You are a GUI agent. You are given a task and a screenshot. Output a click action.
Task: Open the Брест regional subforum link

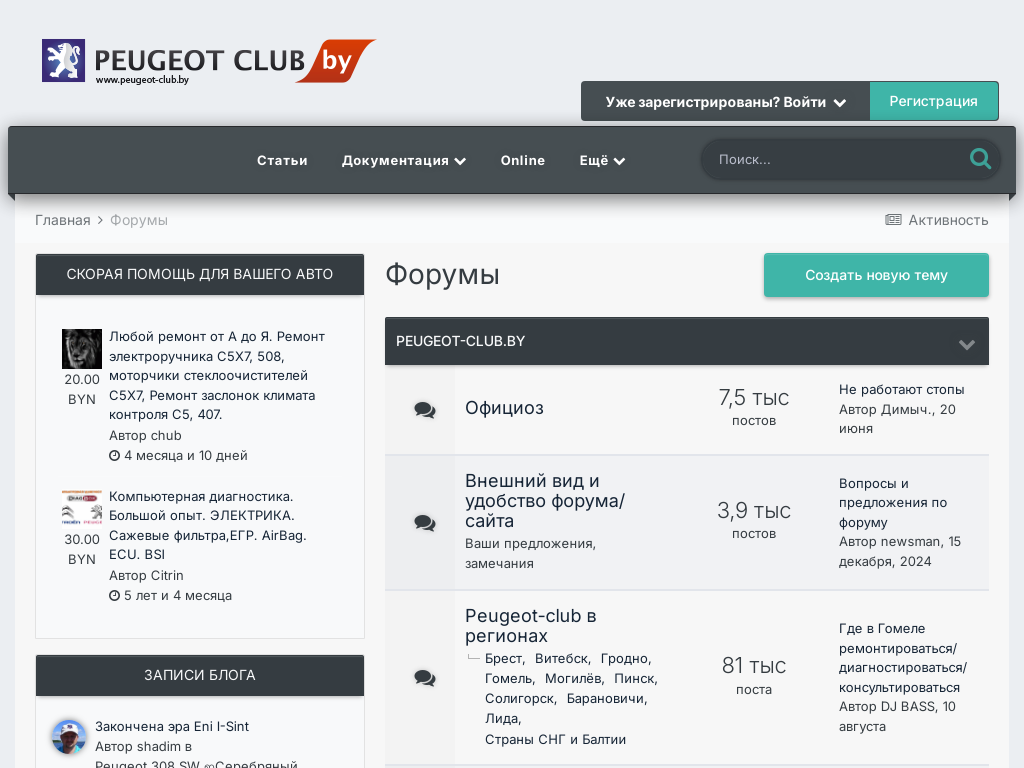(503, 658)
